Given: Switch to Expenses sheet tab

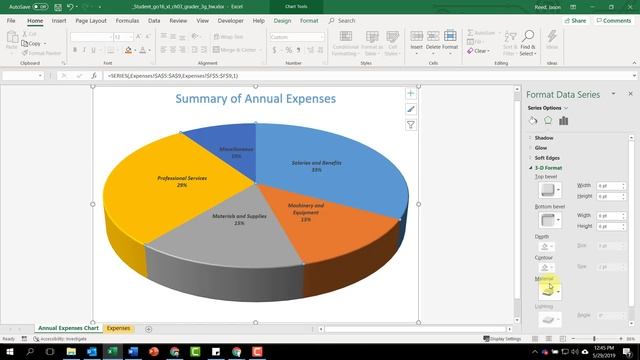Looking at the screenshot, I should pos(118,328).
